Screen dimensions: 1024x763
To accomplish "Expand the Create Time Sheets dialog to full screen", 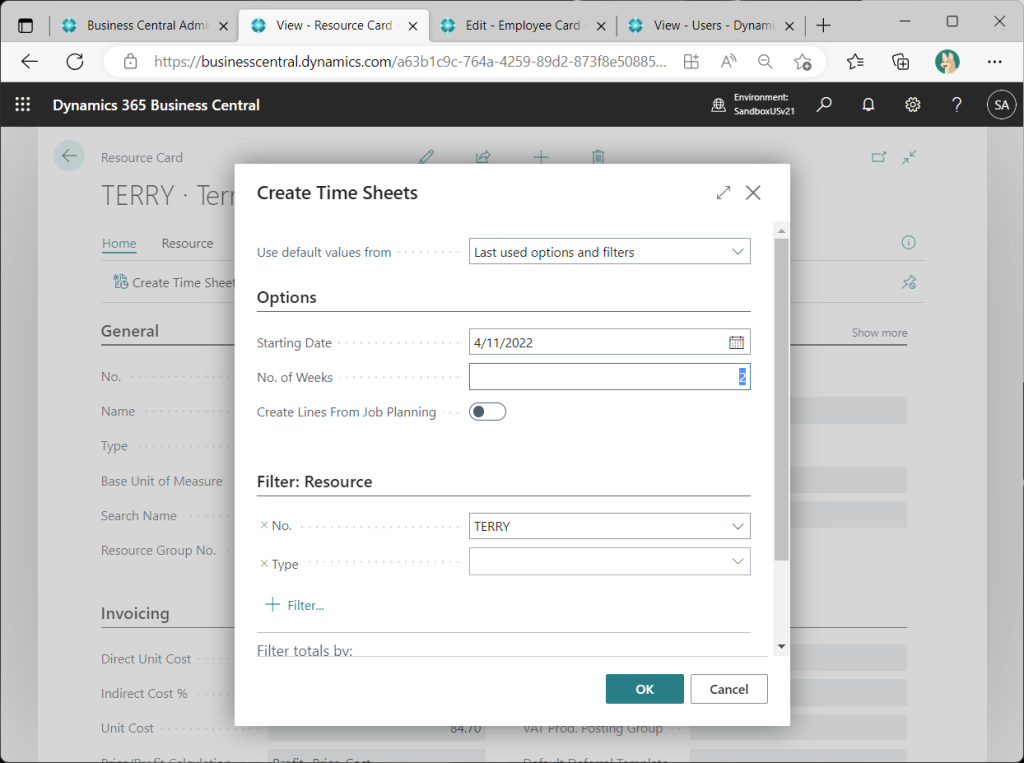I will coord(723,193).
